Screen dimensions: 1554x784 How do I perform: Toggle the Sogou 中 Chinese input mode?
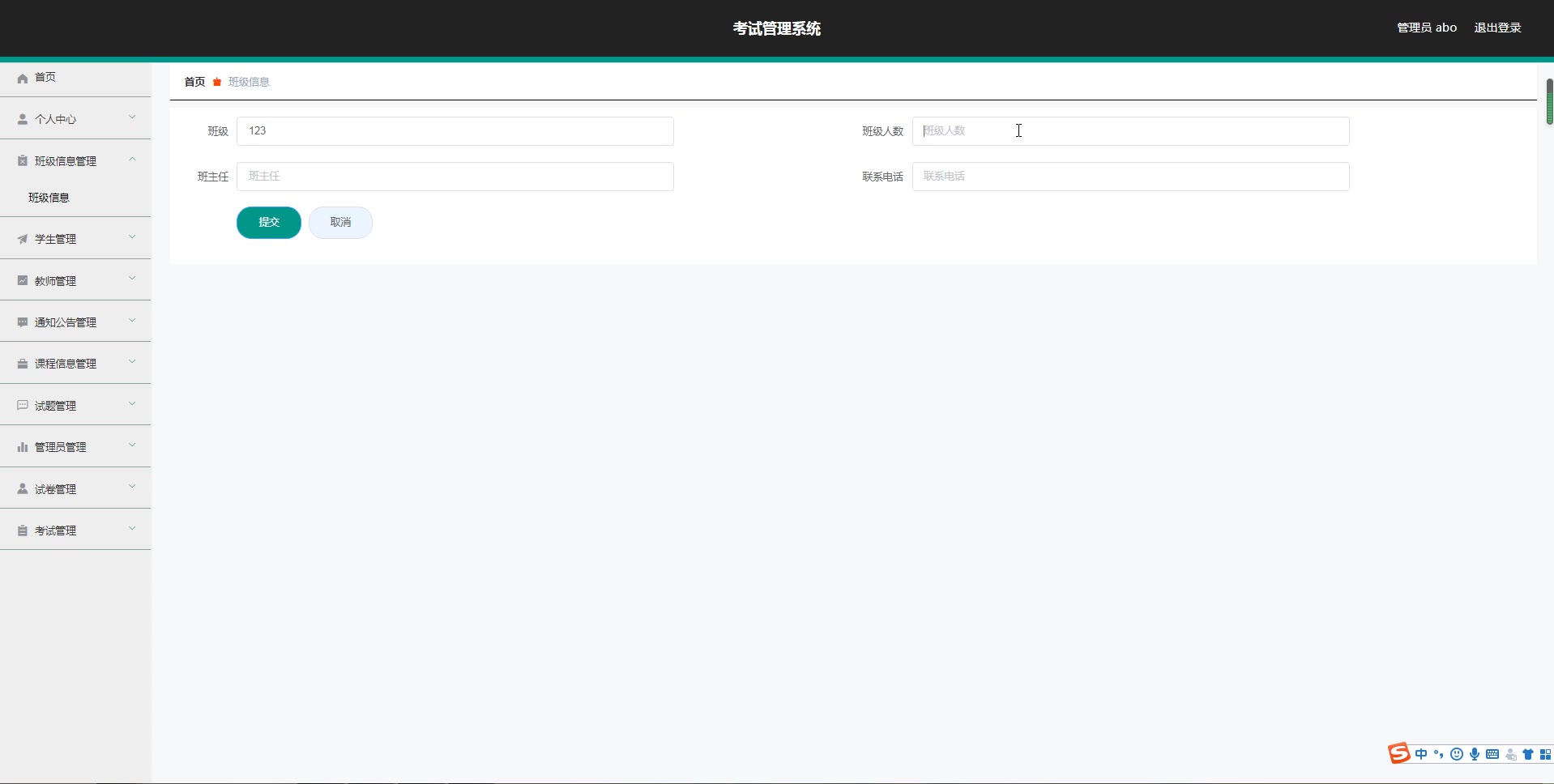(1421, 754)
